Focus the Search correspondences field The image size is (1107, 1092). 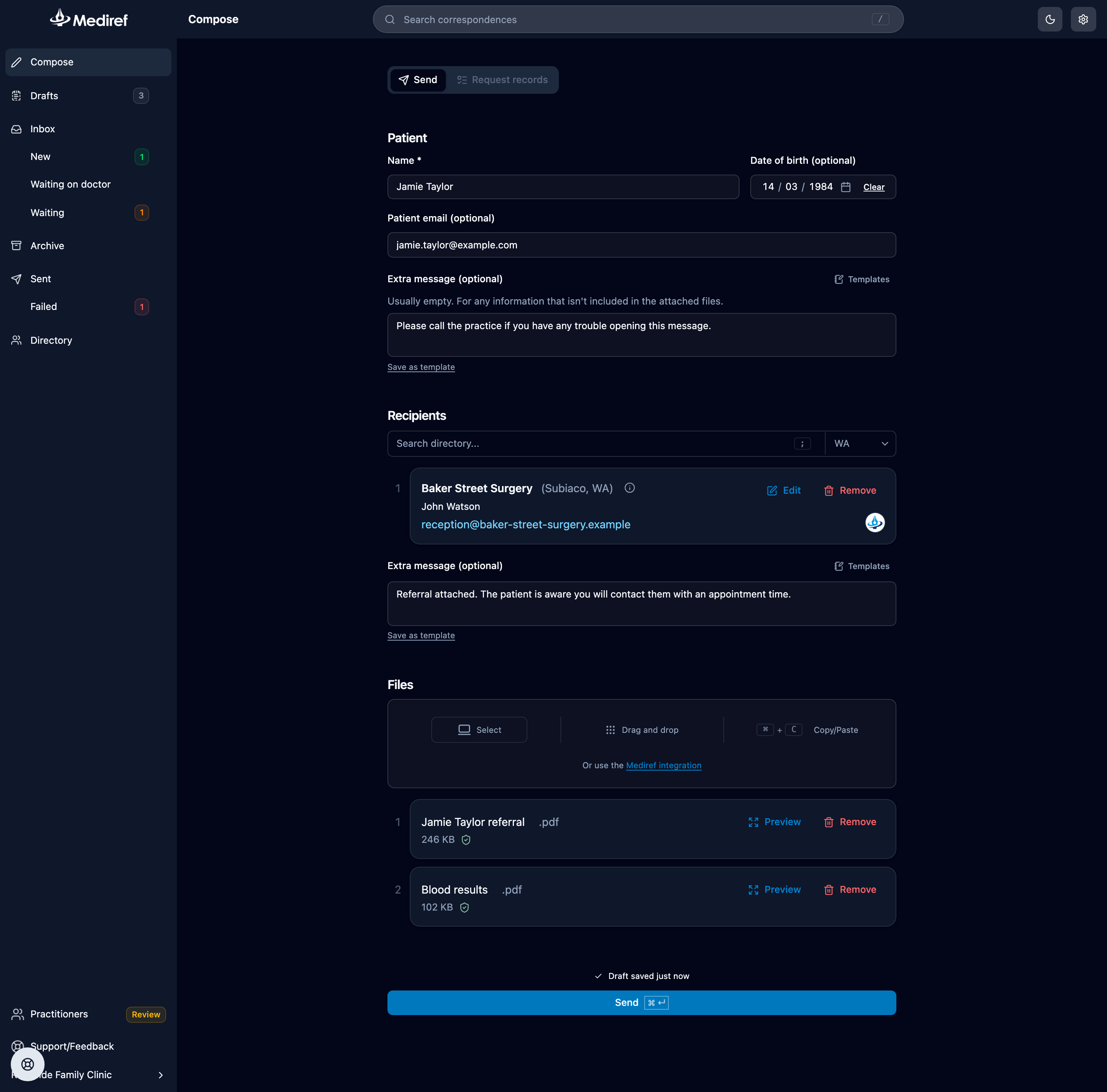click(x=638, y=20)
